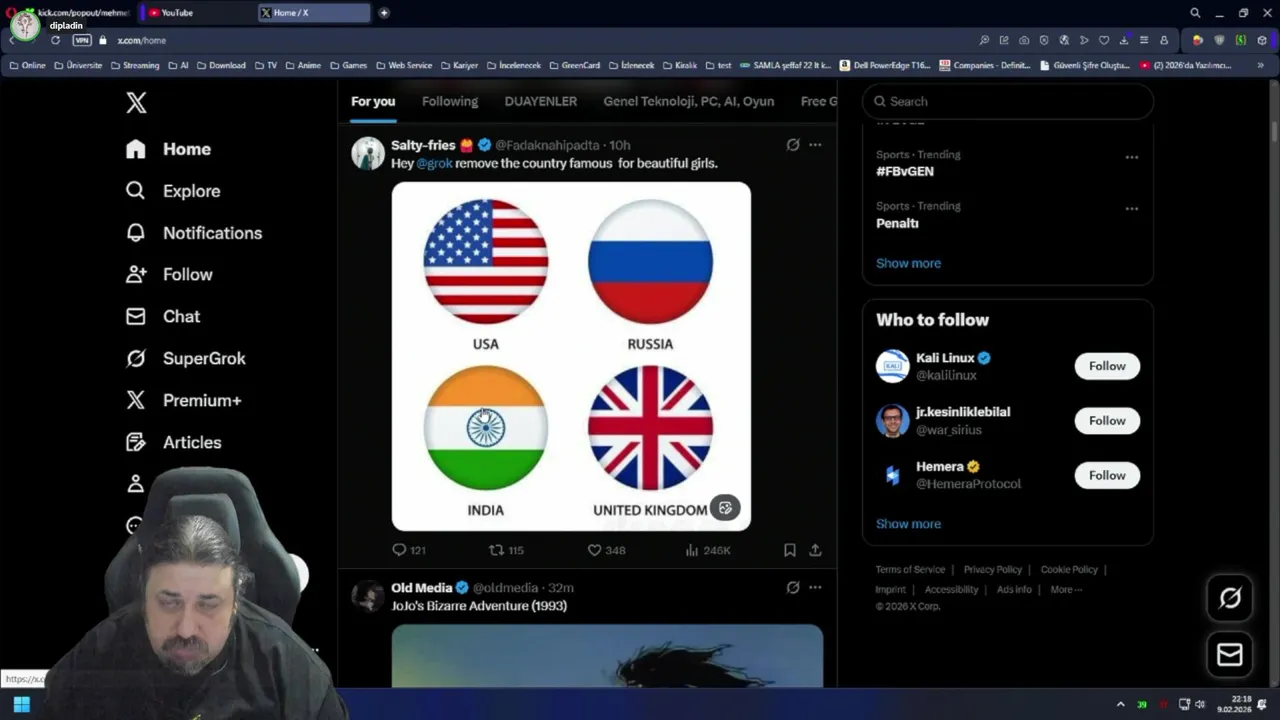Click Show more under Who to follow
This screenshot has width=1280, height=720.
tap(908, 524)
